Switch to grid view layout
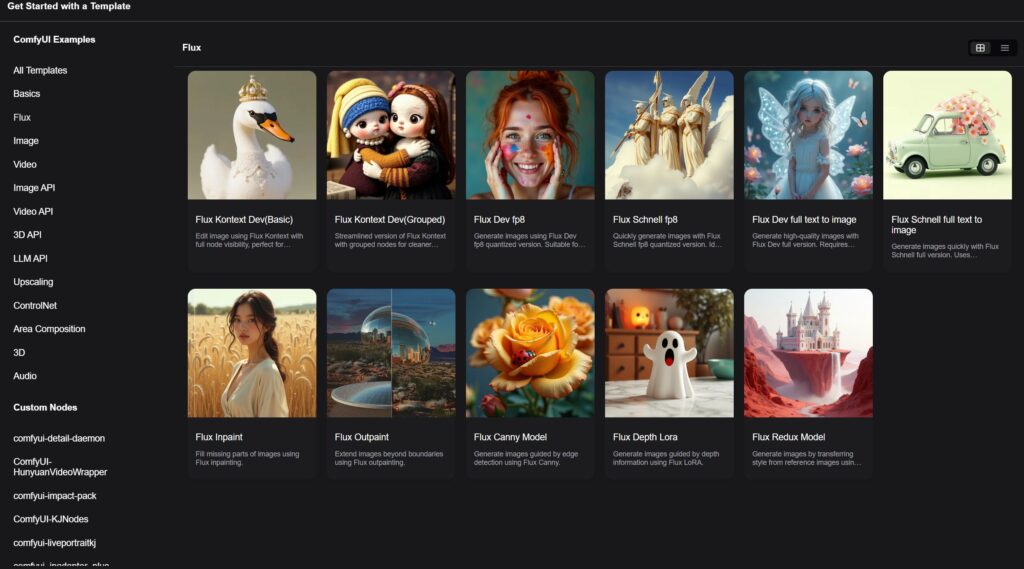Viewport: 1024px width, 569px height. click(980, 48)
